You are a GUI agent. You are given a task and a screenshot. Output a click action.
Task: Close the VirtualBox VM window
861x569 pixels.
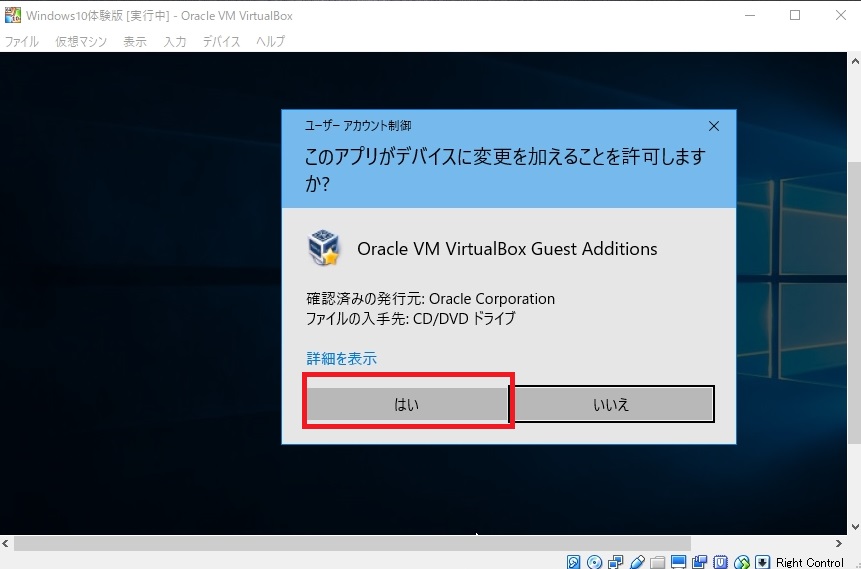[841, 15]
